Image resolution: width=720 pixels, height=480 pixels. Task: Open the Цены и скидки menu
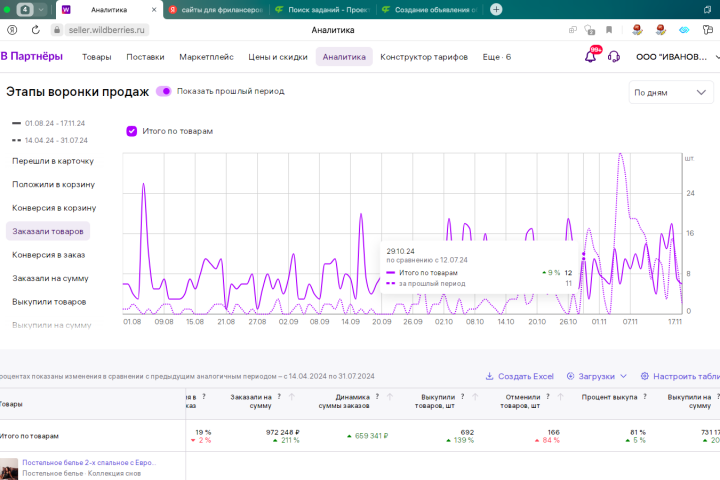(278, 57)
